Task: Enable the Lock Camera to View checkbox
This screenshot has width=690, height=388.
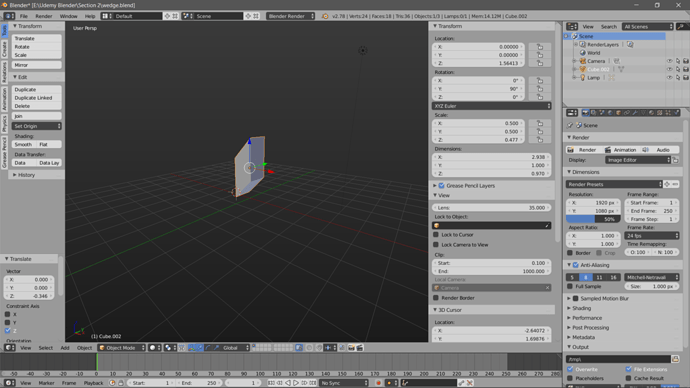Action: (x=436, y=245)
